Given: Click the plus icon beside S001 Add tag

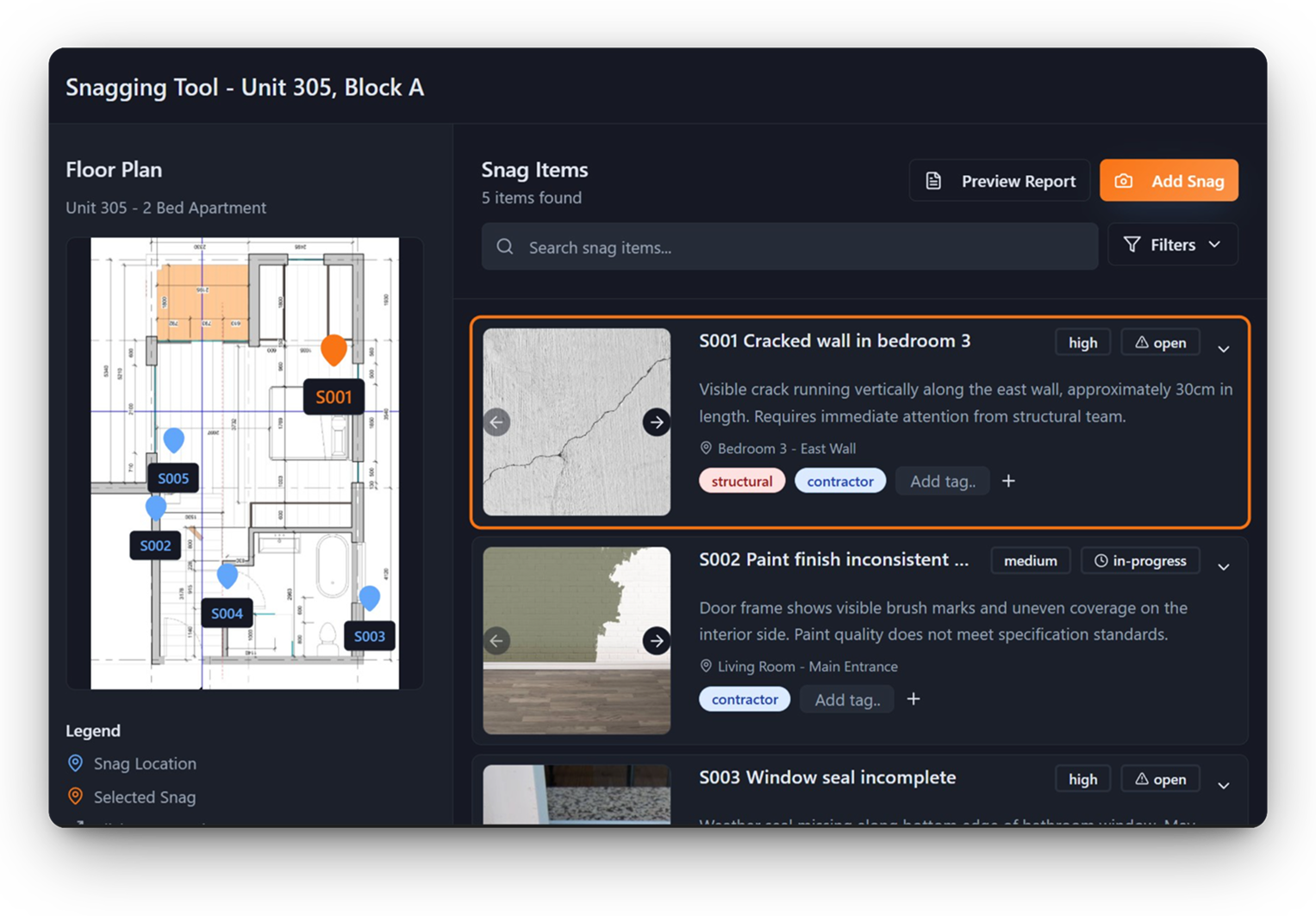Looking at the screenshot, I should (x=1008, y=481).
